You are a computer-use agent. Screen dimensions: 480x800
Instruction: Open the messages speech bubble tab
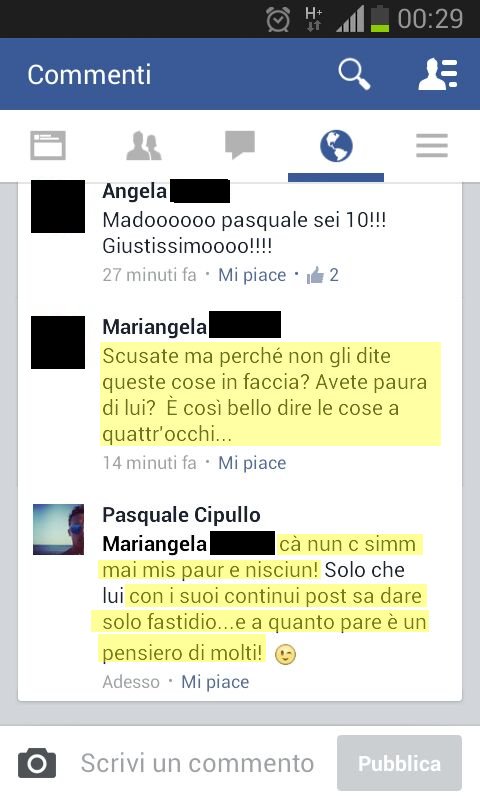240,144
